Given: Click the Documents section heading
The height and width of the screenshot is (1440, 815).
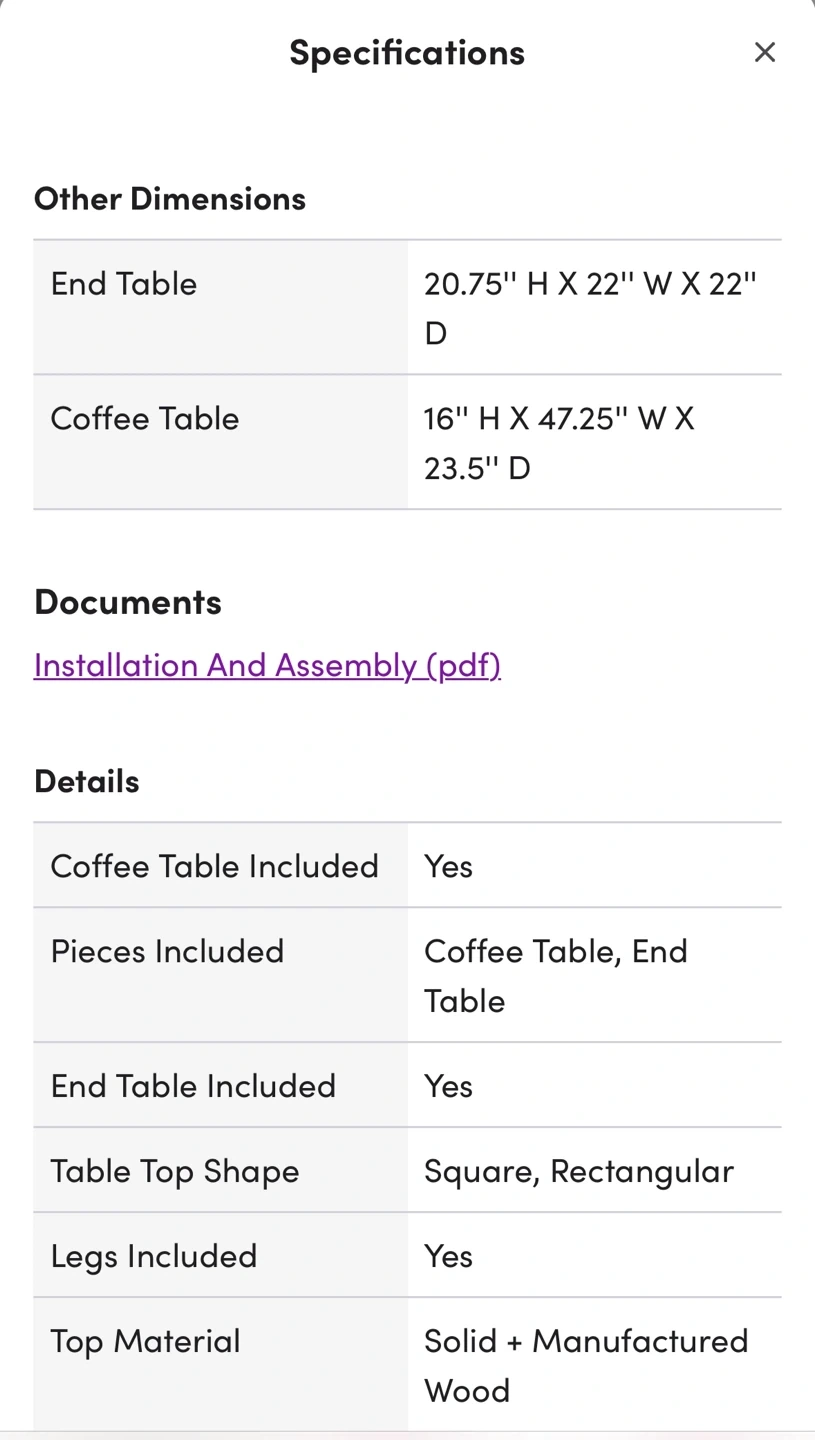Looking at the screenshot, I should coord(128,602).
